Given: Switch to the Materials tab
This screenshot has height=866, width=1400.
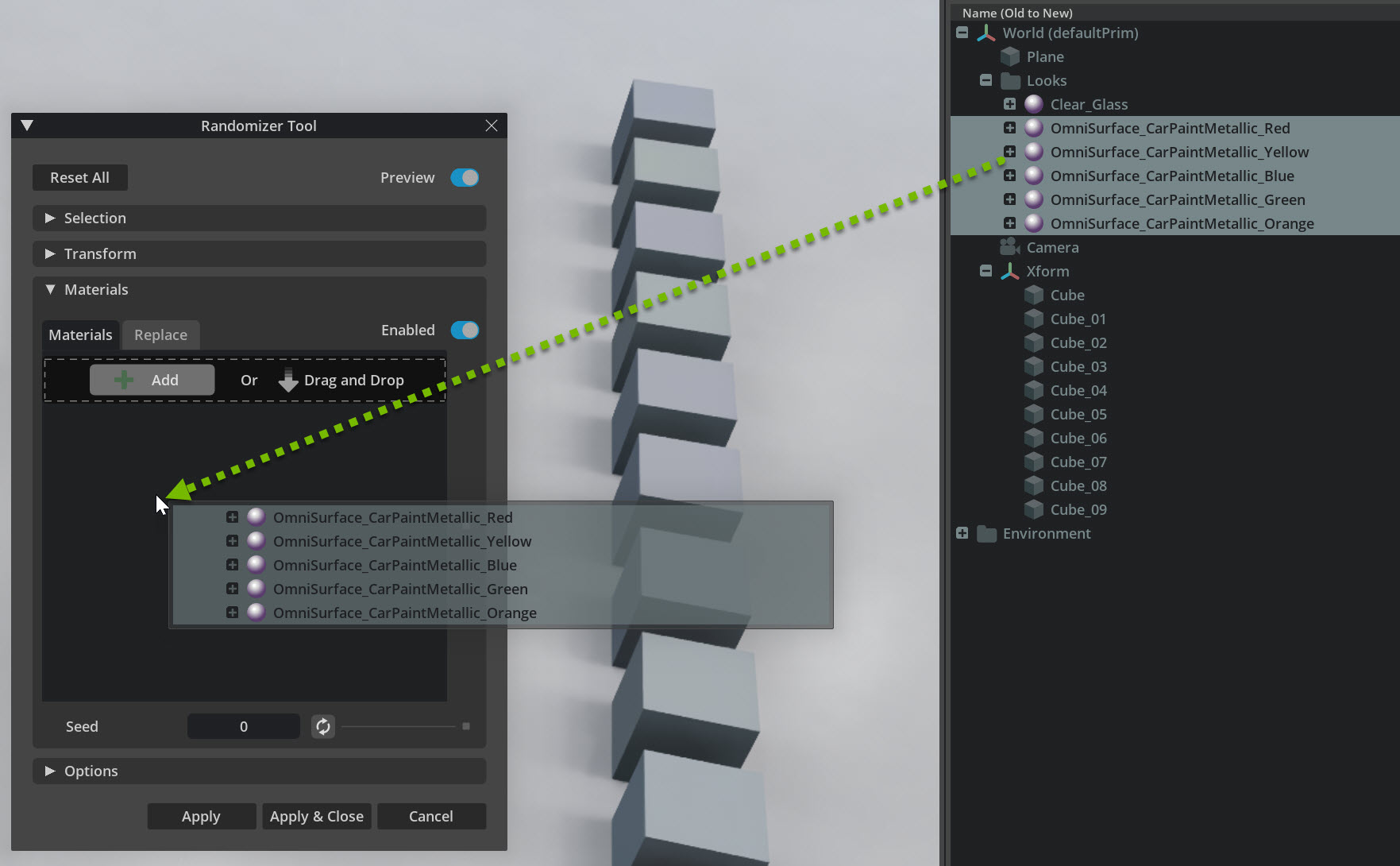Looking at the screenshot, I should point(80,335).
